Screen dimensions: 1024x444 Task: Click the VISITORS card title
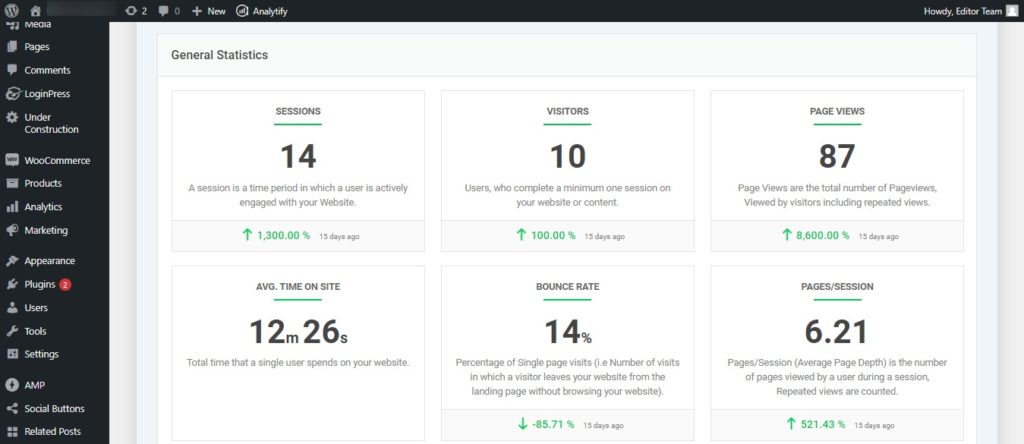(568, 111)
